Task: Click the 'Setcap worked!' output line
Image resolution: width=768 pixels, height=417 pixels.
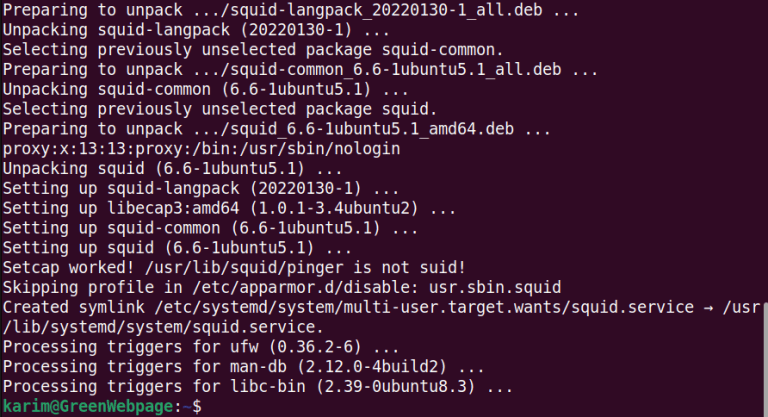Action: (x=234, y=268)
